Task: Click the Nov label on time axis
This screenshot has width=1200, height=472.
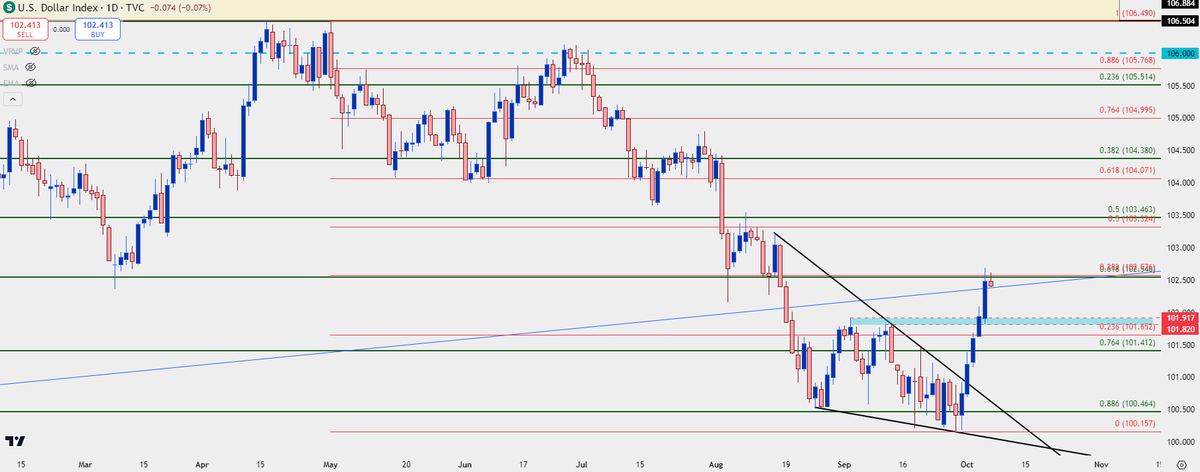Action: click(1099, 465)
